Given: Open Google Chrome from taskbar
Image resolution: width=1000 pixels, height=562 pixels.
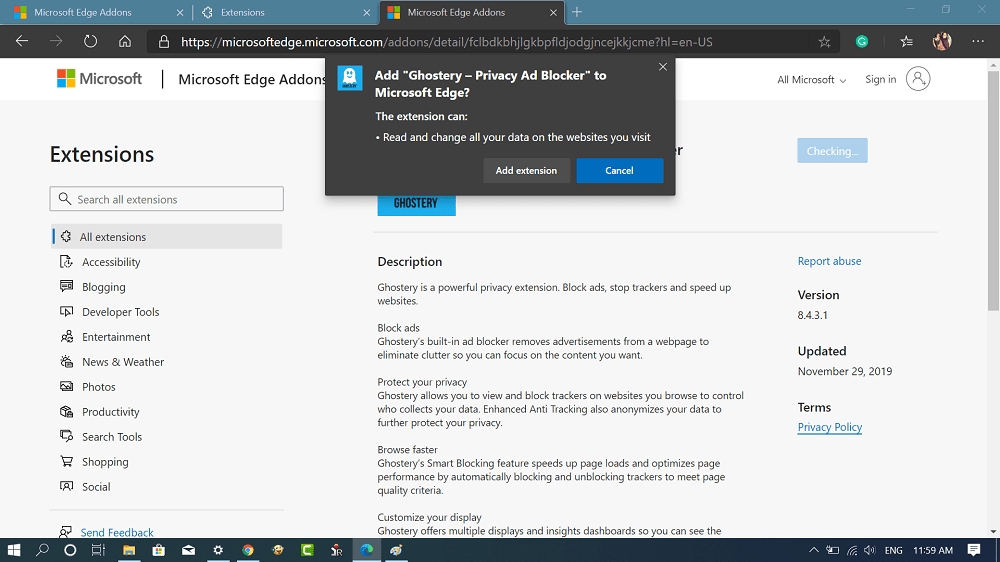Looking at the screenshot, I should click(x=247, y=550).
